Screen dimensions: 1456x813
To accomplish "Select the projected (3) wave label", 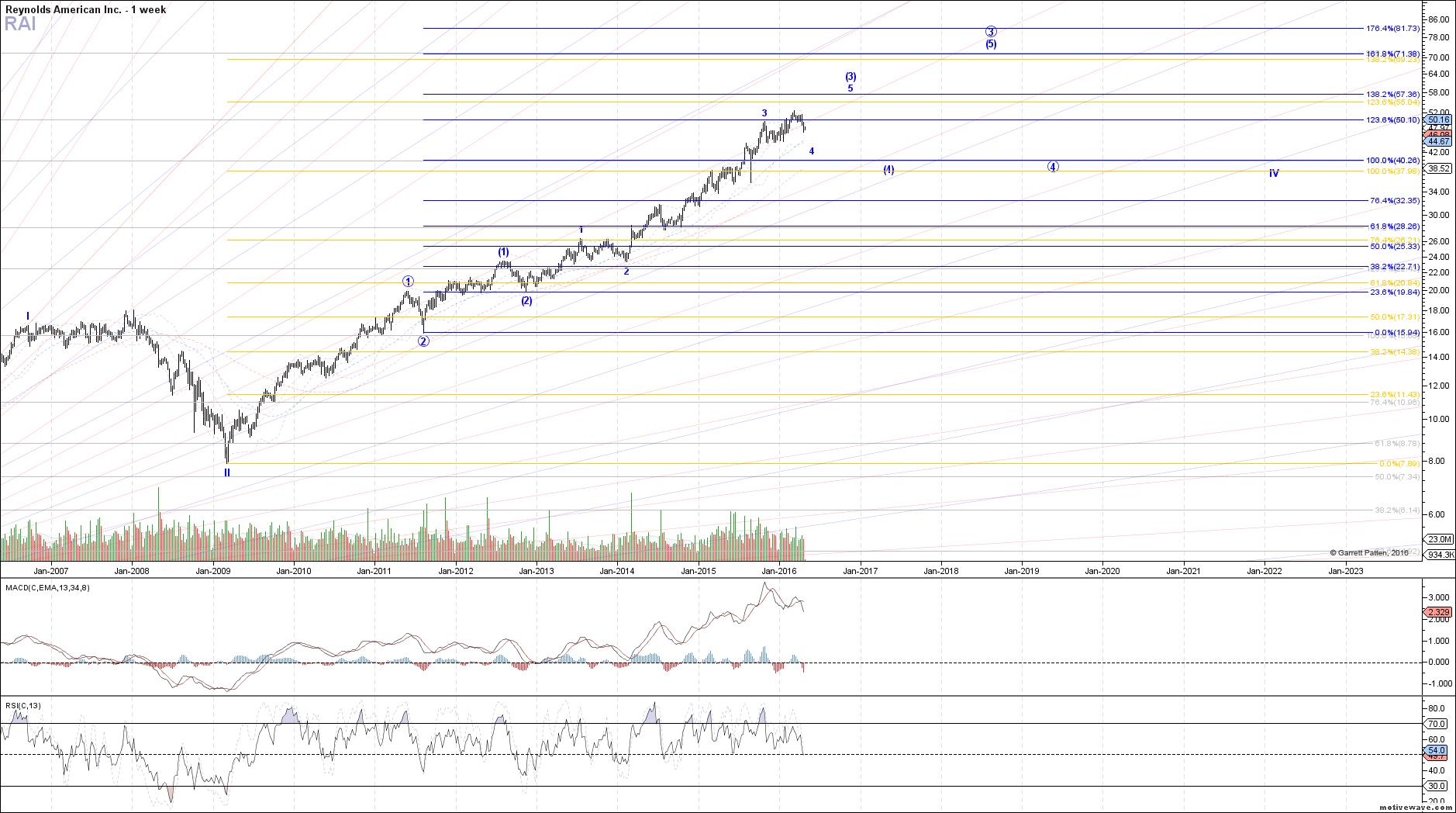I will coord(850,76).
